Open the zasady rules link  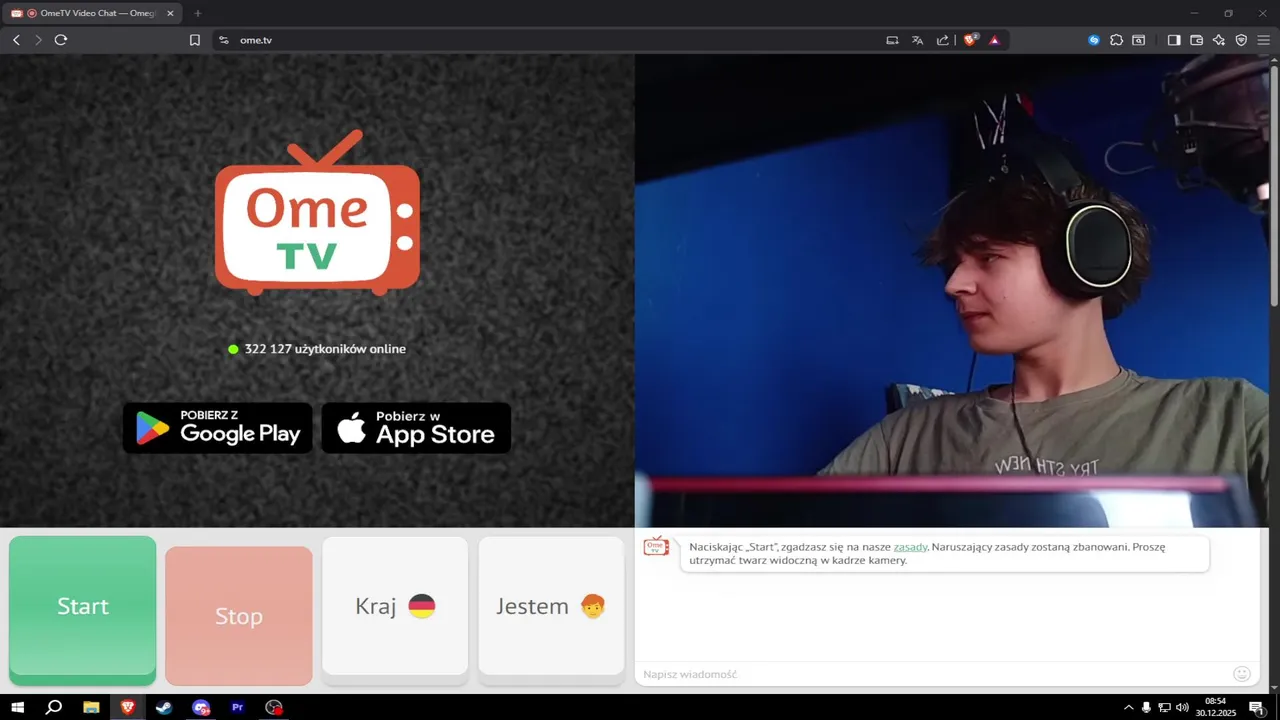[910, 547]
